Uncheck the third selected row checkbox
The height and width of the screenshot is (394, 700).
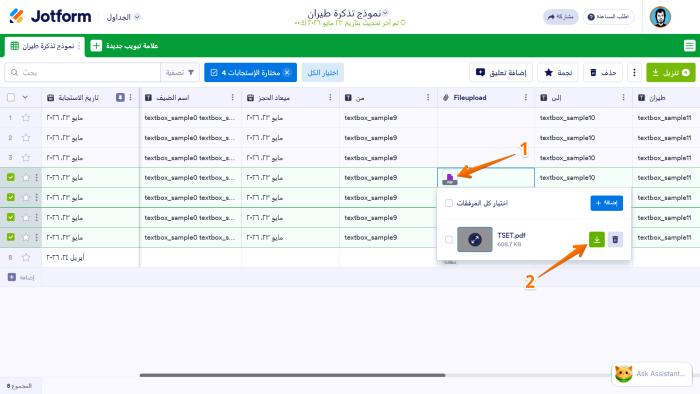coord(11,217)
